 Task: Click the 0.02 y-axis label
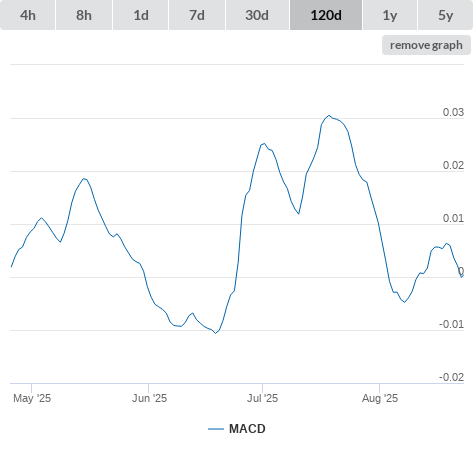pos(453,165)
